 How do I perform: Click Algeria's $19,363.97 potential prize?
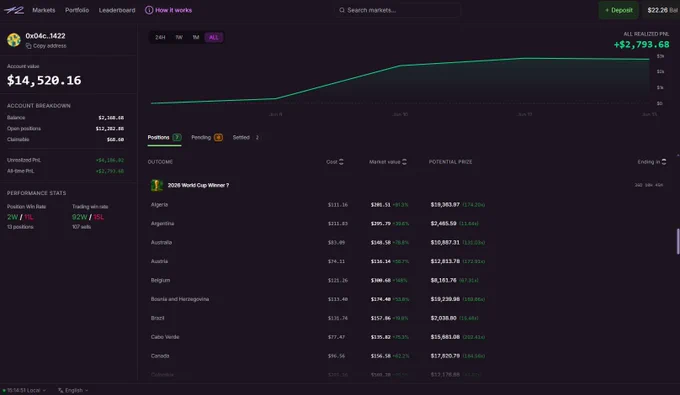(x=445, y=205)
